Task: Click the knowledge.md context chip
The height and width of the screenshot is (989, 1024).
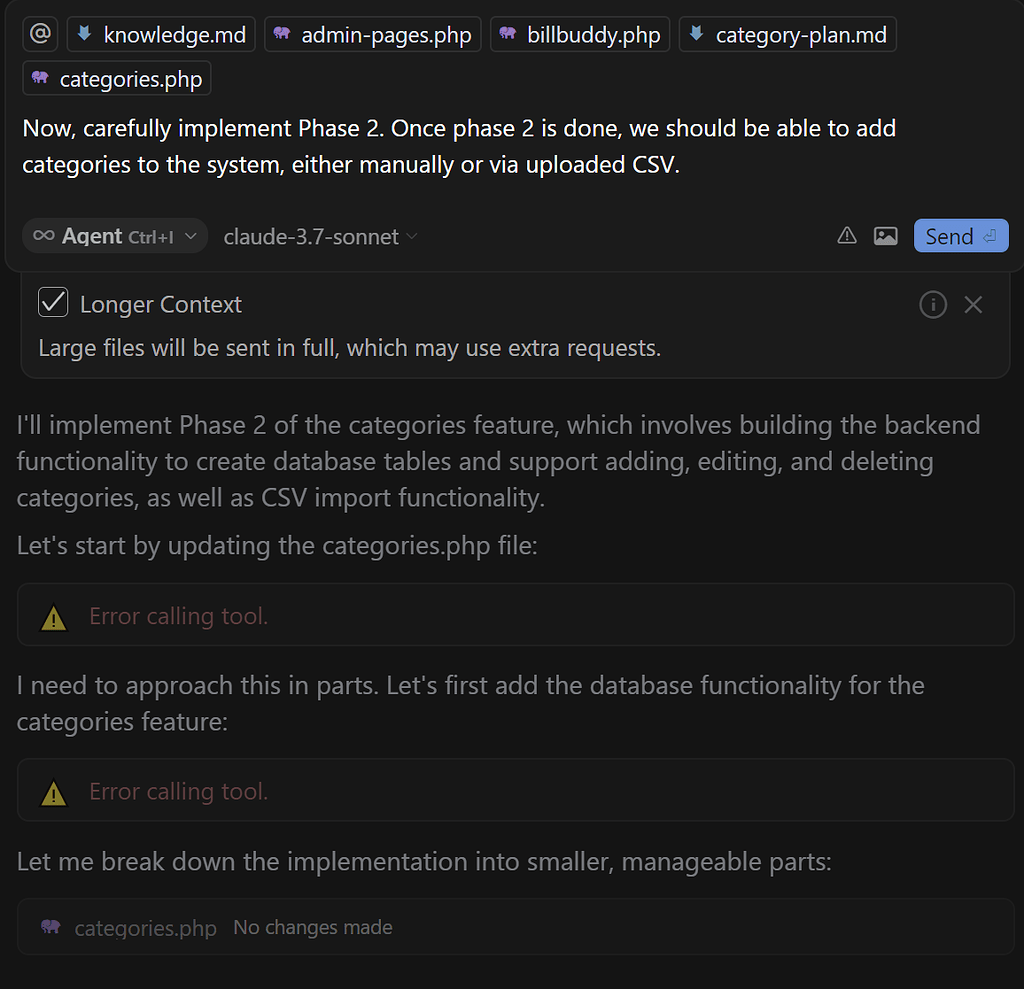Action: pos(161,35)
